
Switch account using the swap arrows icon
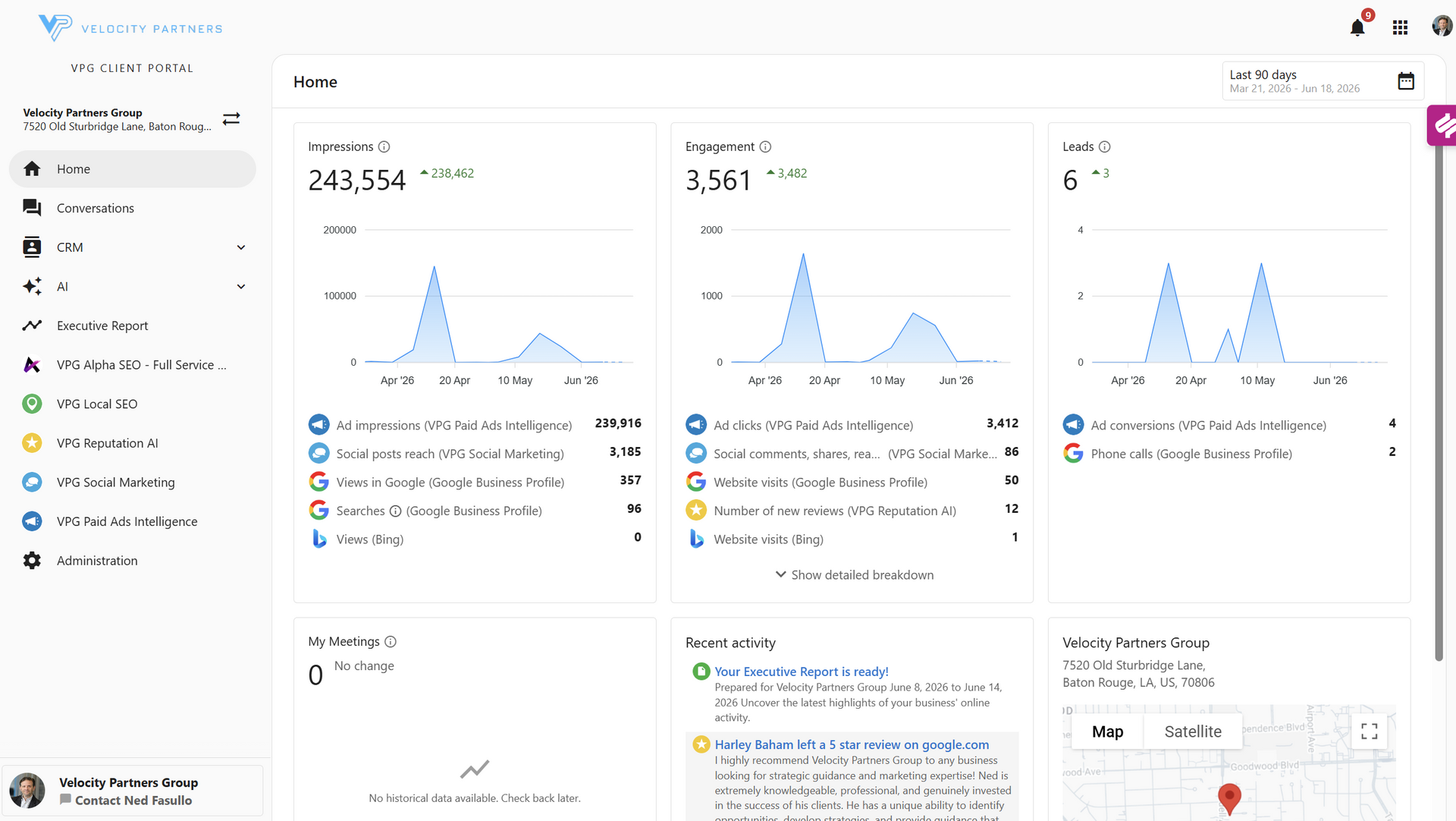(231, 118)
